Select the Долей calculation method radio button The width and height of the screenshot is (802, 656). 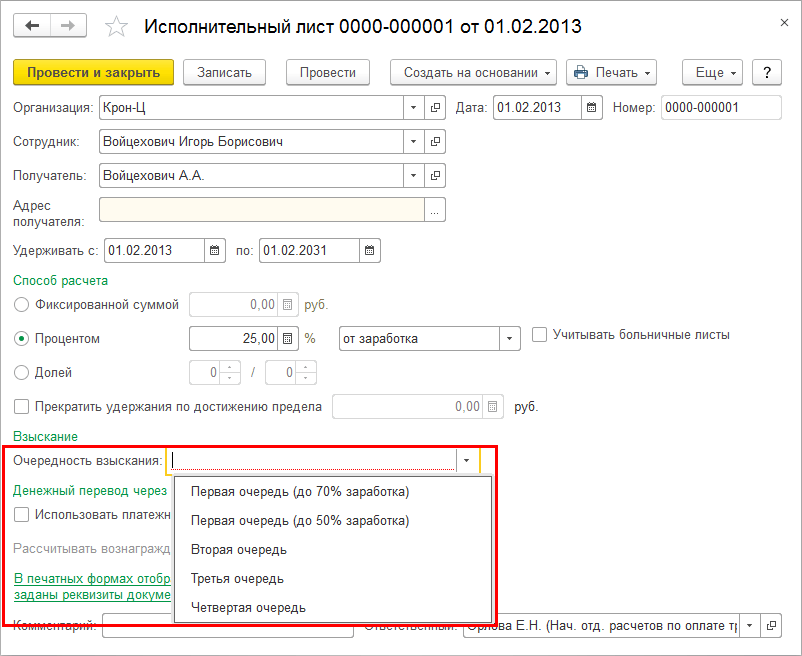22,373
